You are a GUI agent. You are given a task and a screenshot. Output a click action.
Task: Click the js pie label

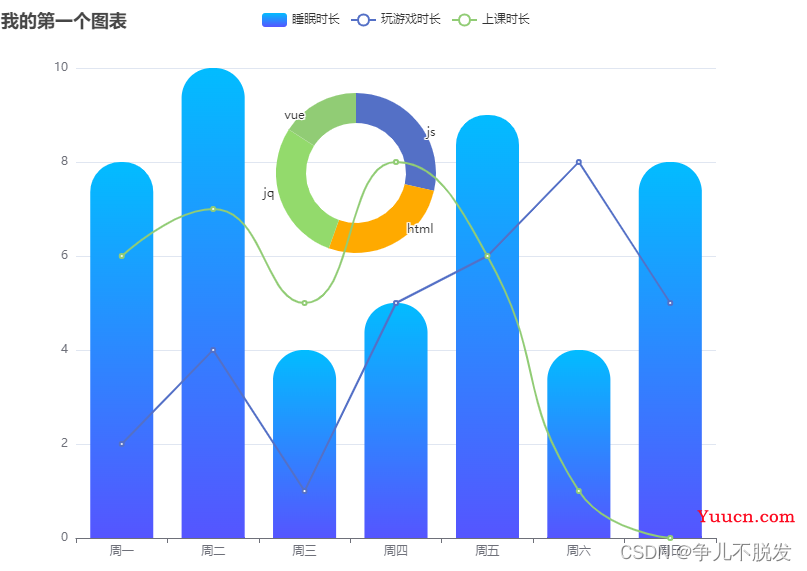431,133
